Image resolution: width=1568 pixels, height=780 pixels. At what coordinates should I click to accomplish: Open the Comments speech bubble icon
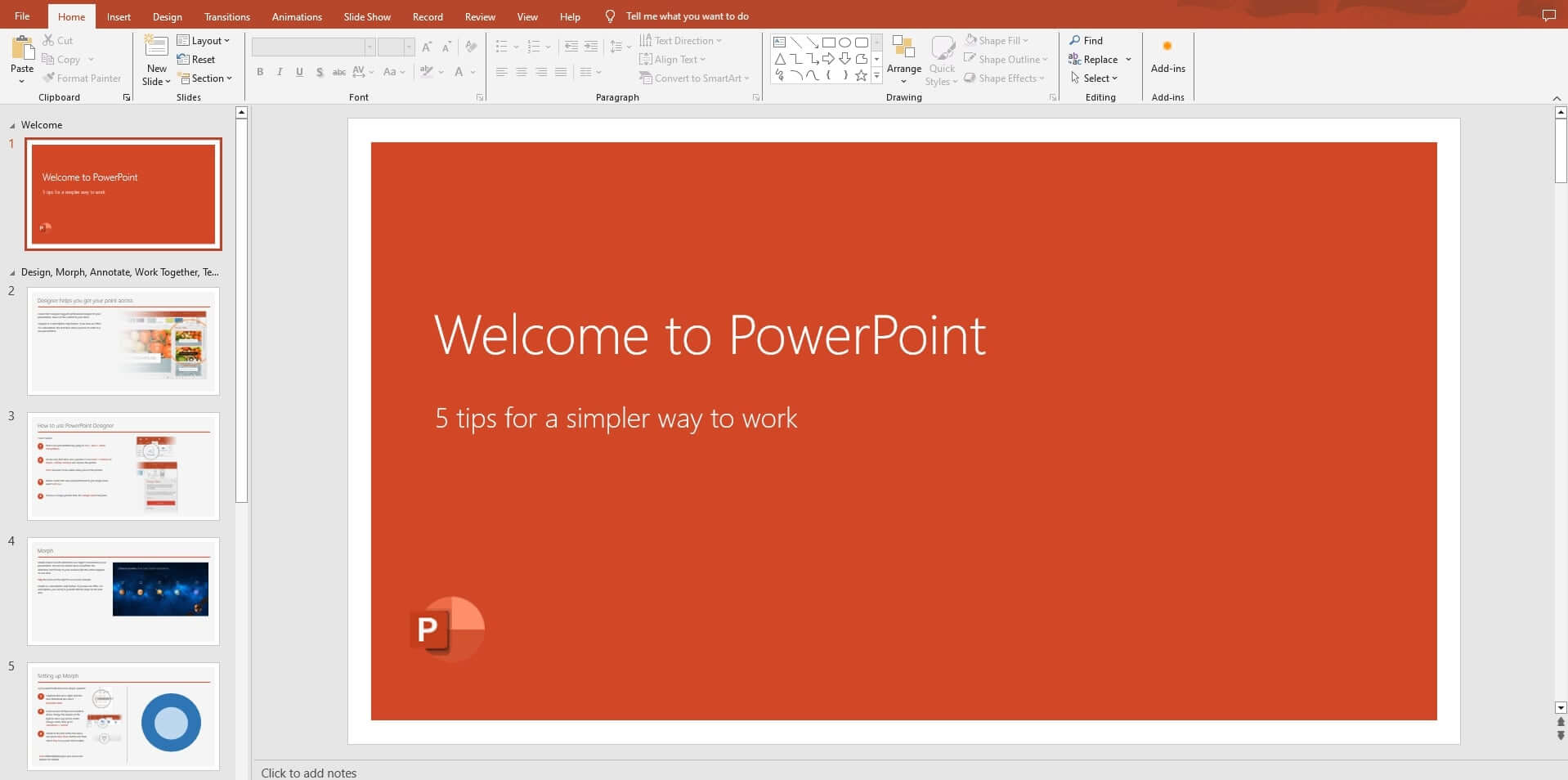(1548, 16)
